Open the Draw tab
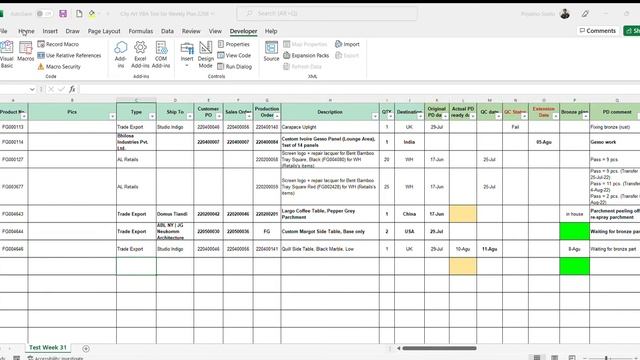Viewport: 640px width, 360px height. pos(73,31)
